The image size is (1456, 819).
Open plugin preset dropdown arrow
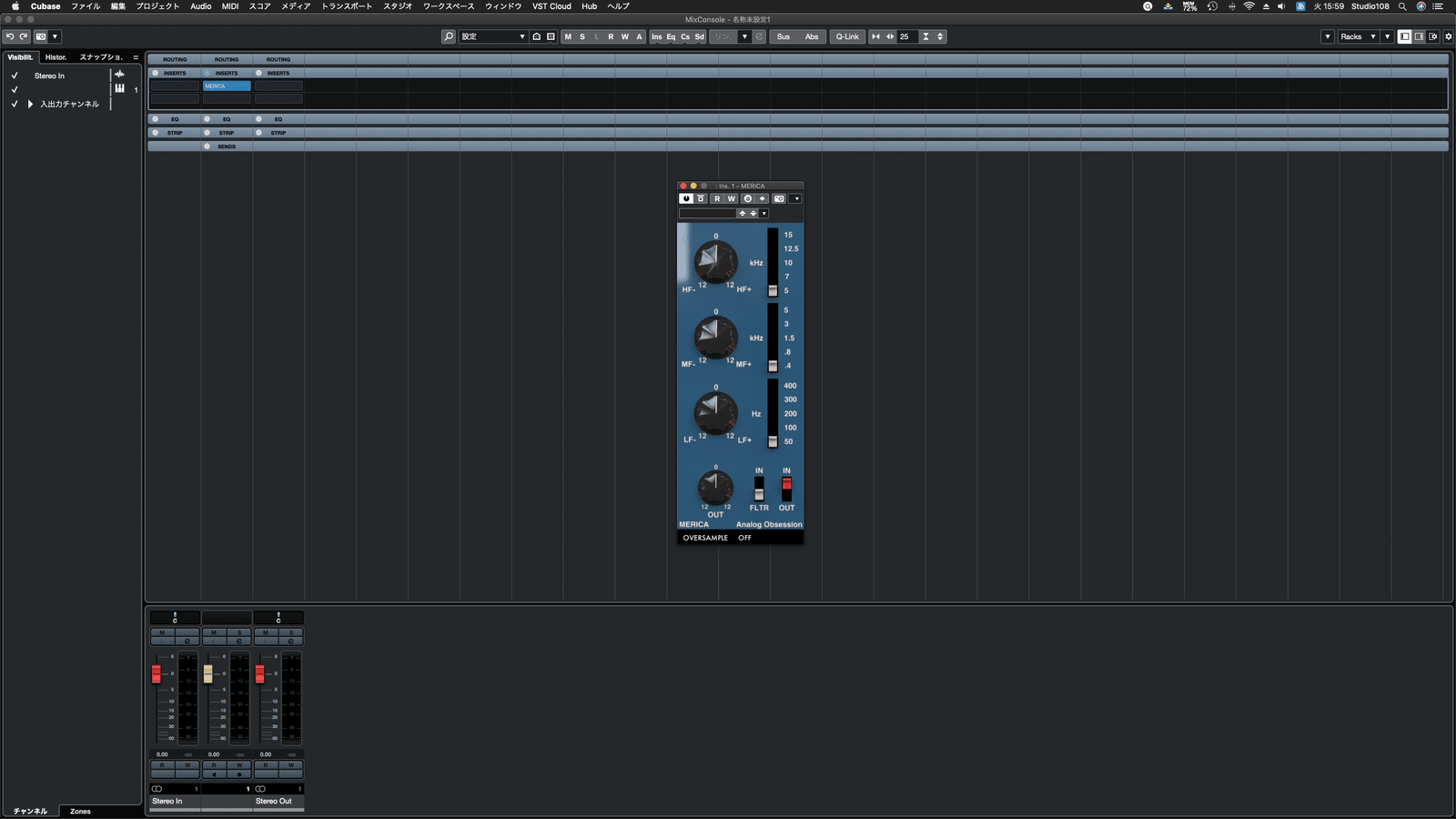click(764, 214)
